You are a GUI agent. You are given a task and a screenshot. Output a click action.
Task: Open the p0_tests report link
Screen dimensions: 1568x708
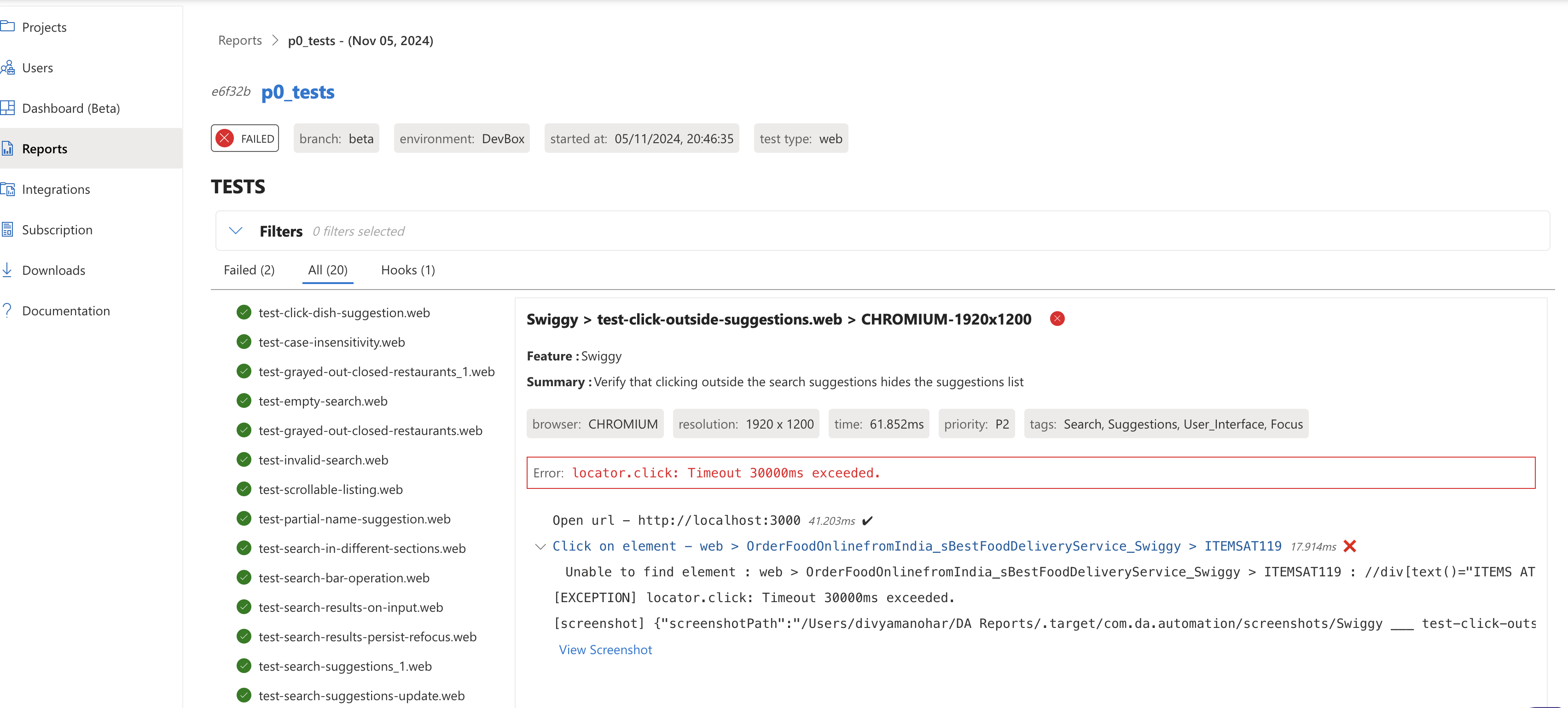click(298, 92)
